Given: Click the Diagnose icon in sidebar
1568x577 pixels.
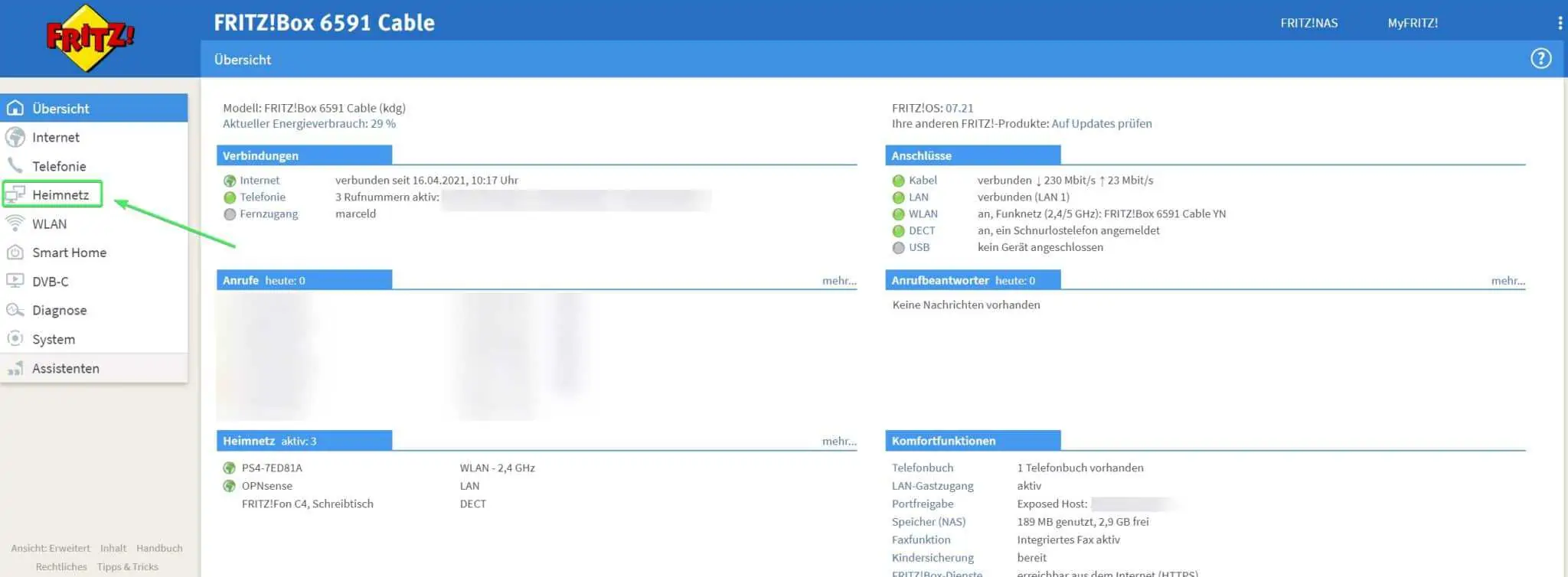Looking at the screenshot, I should coord(15,310).
